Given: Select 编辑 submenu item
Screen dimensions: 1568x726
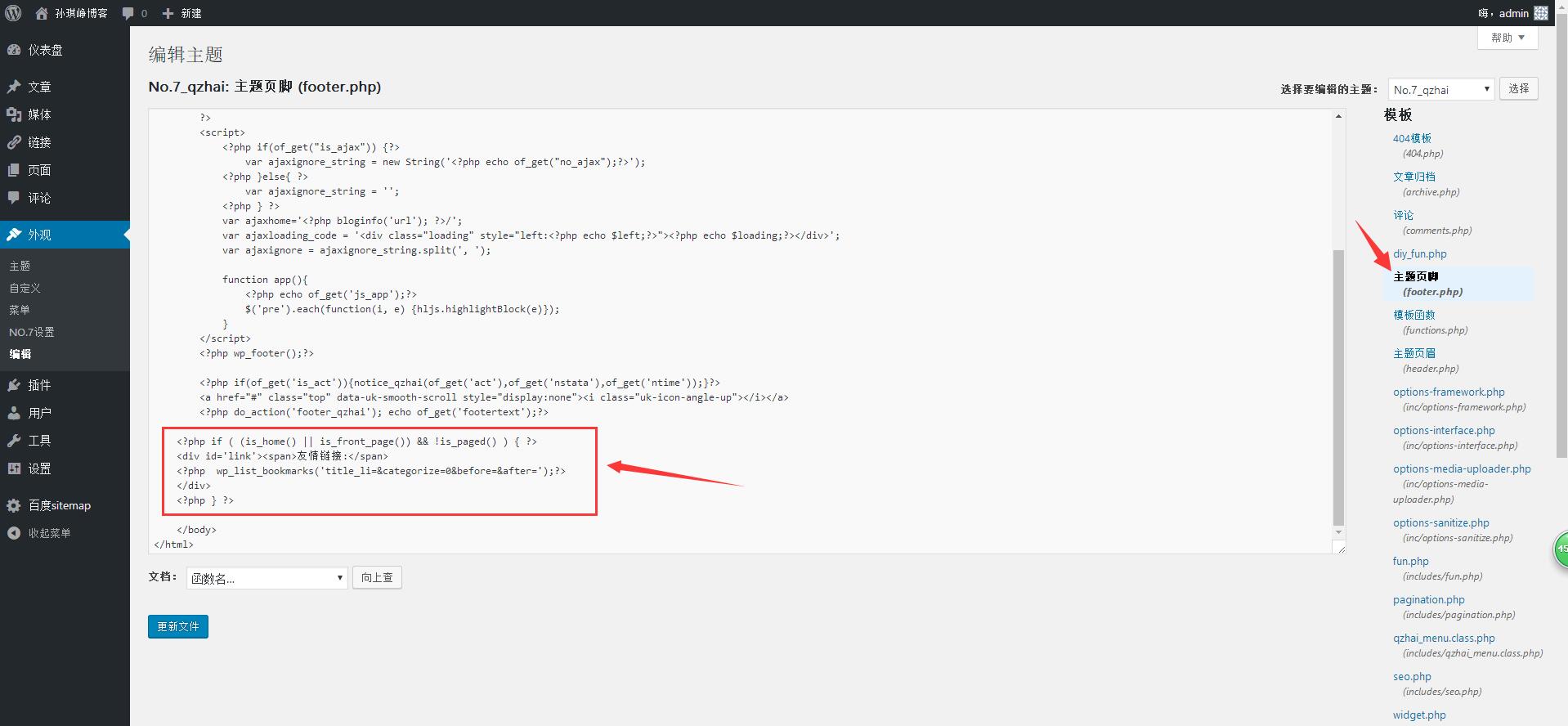Looking at the screenshot, I should tap(20, 354).
